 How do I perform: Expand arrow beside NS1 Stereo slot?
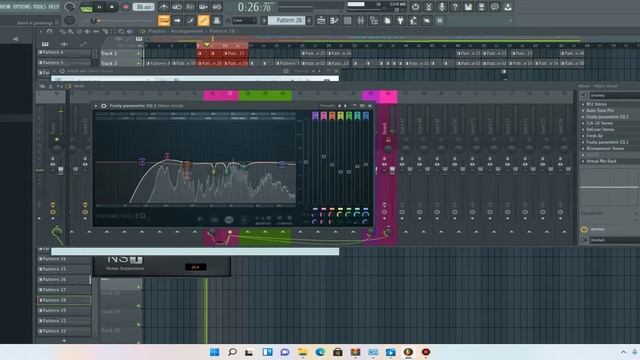tap(583, 104)
